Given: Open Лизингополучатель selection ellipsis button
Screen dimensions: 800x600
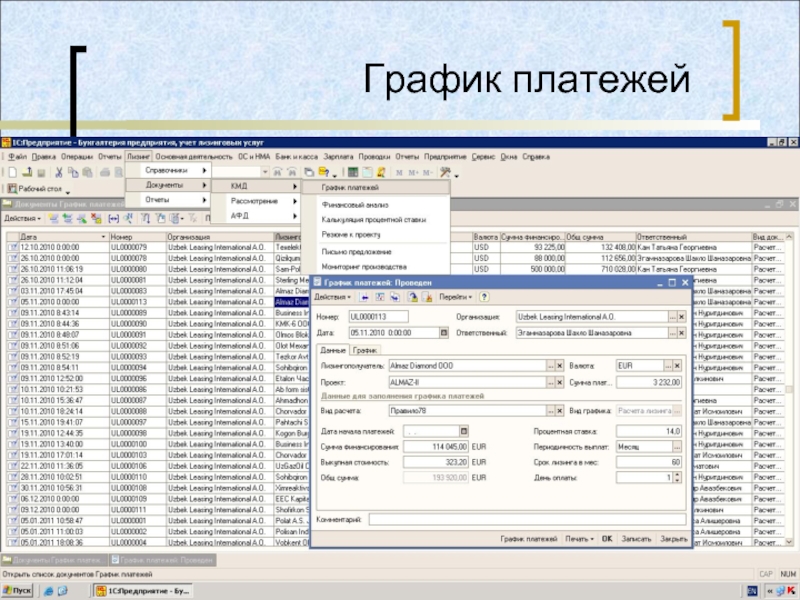Looking at the screenshot, I should tap(551, 366).
